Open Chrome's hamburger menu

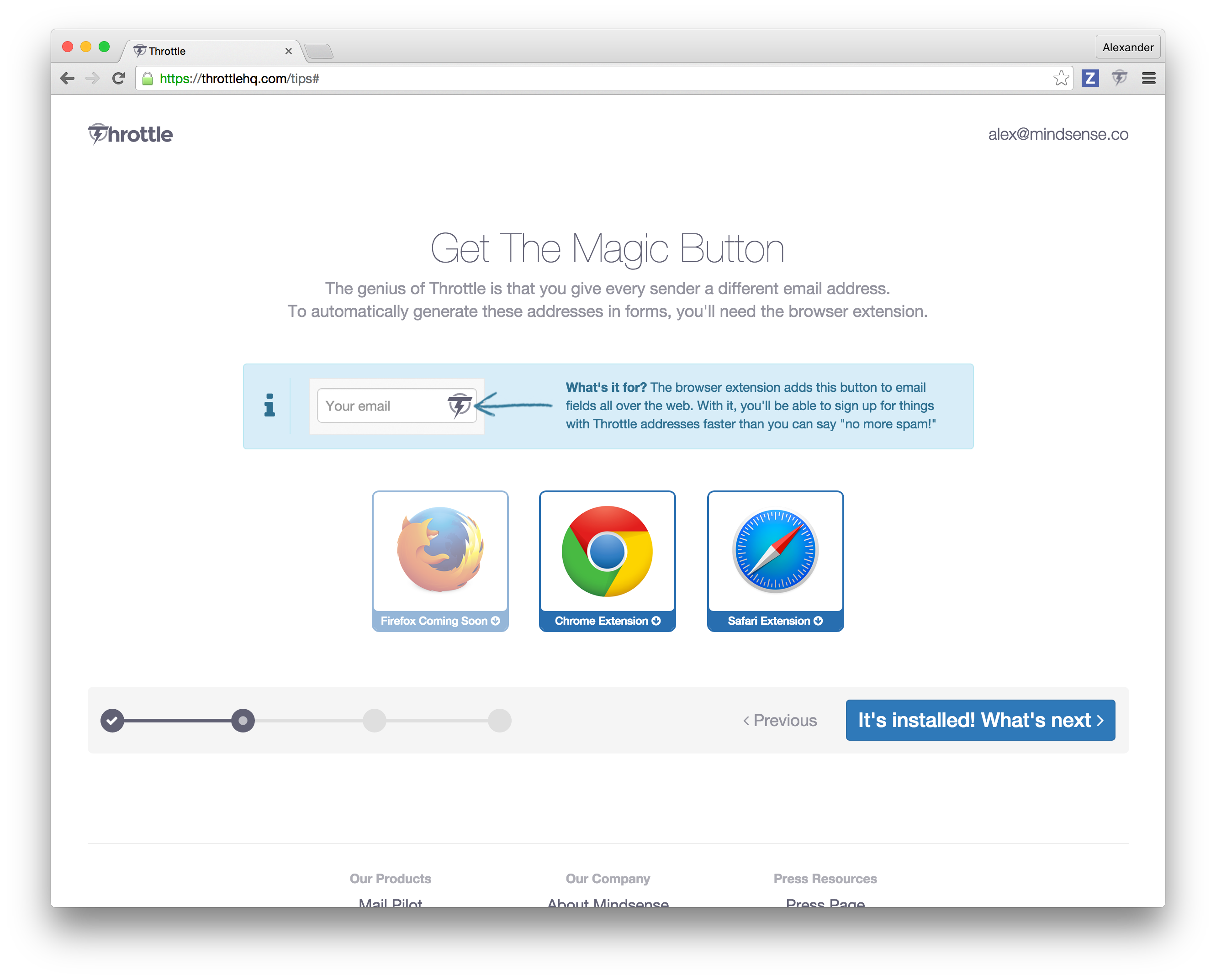point(1148,78)
